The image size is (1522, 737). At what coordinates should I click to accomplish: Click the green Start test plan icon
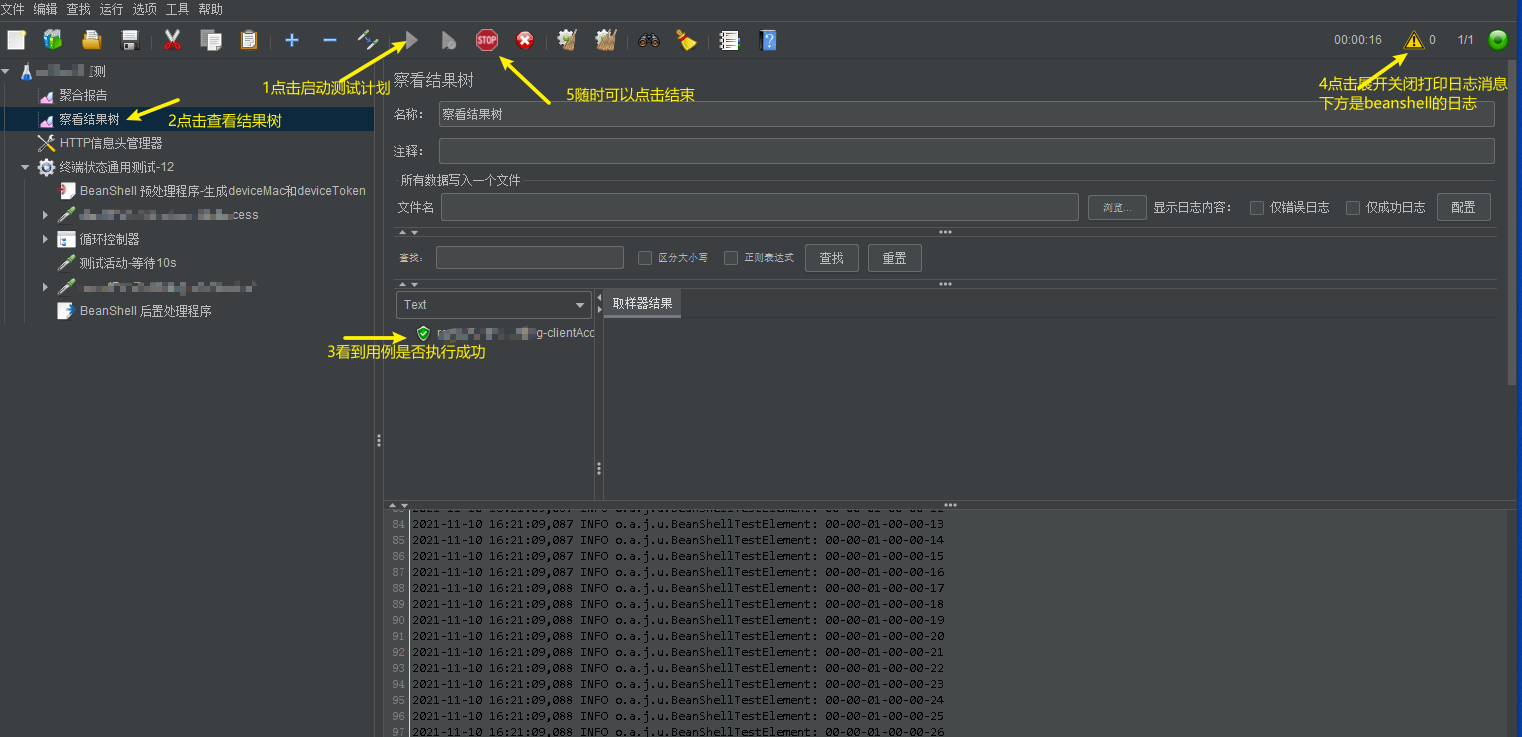click(x=411, y=41)
